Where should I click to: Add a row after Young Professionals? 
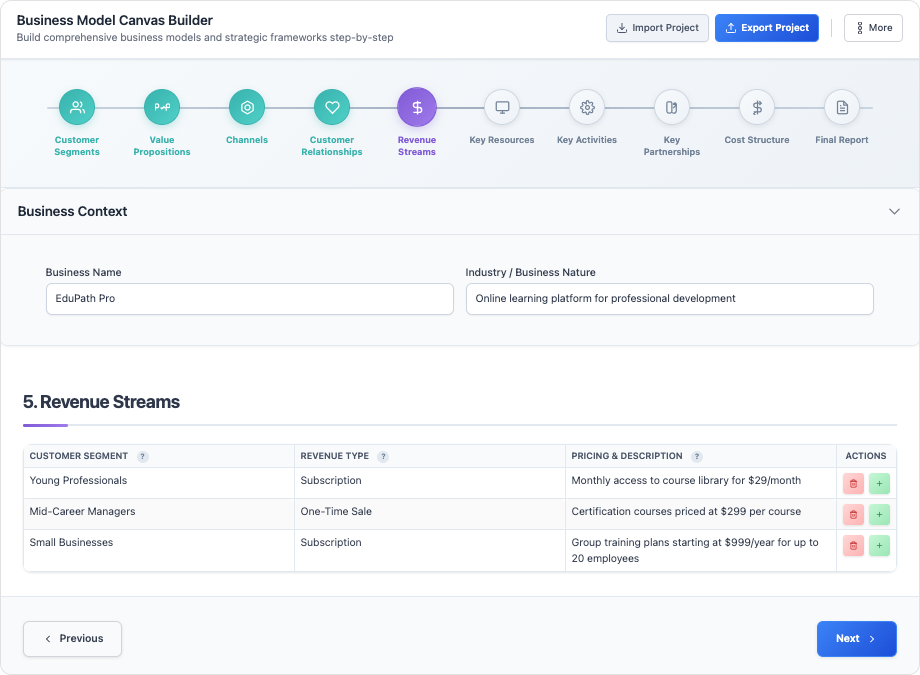click(880, 484)
